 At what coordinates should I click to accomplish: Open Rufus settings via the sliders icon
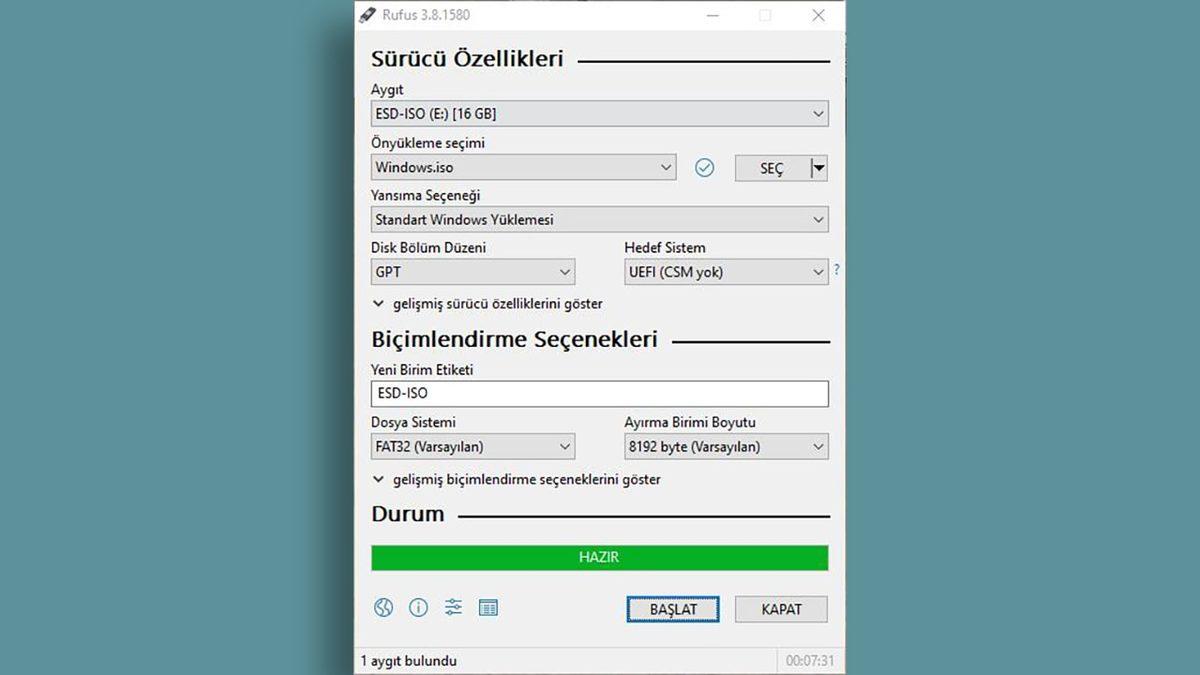point(453,607)
